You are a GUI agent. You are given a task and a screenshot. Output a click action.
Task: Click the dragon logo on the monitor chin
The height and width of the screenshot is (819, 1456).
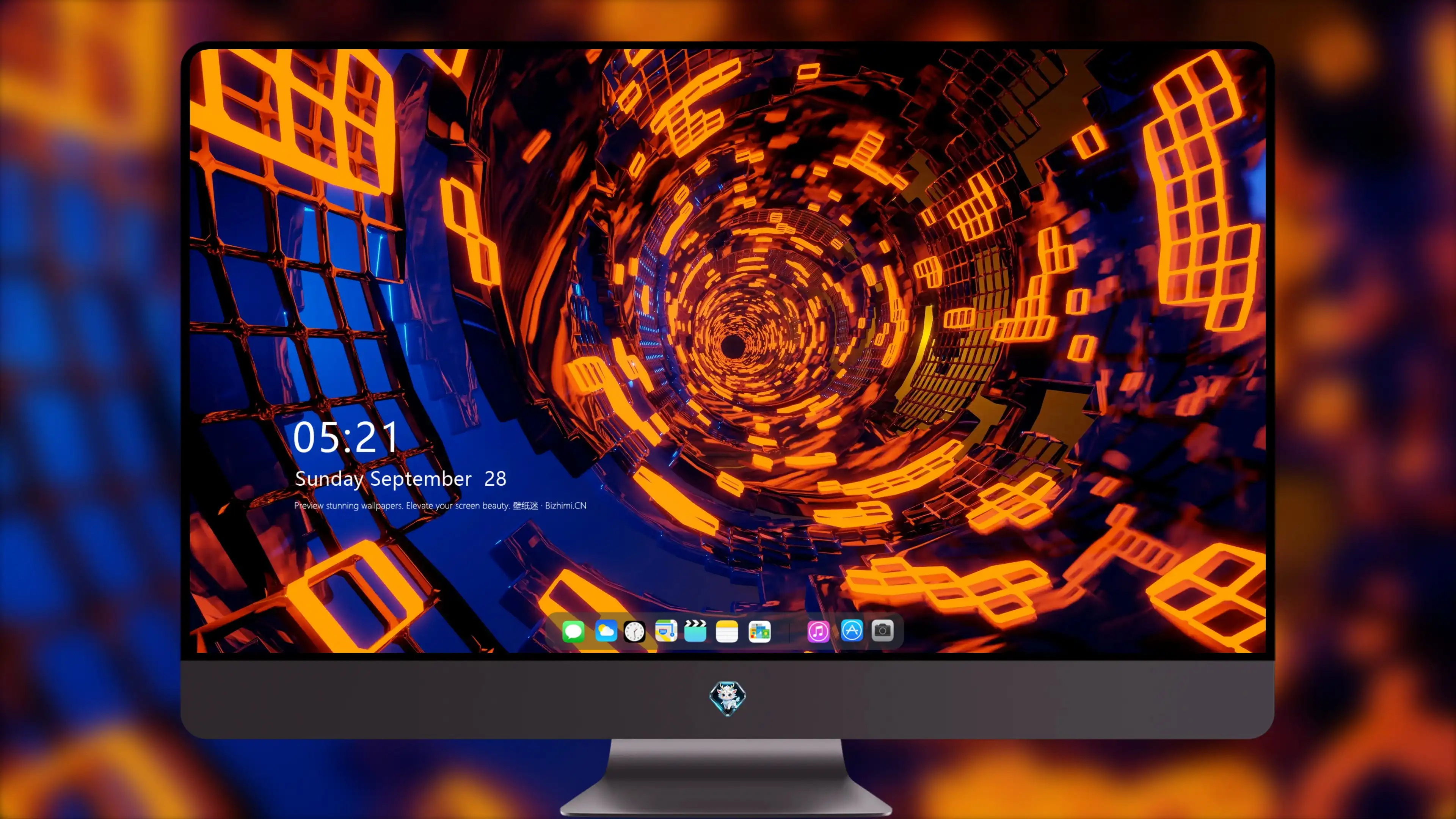[x=728, y=698]
